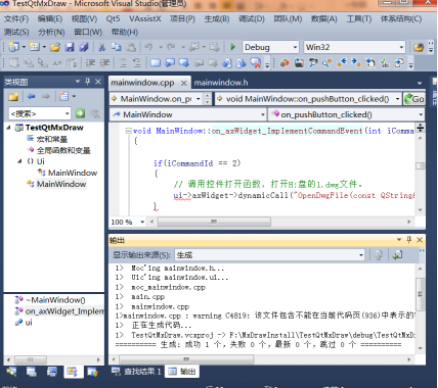This screenshot has width=438, height=388.
Task: Switch to the mainwindow.h tab
Action: (221, 83)
